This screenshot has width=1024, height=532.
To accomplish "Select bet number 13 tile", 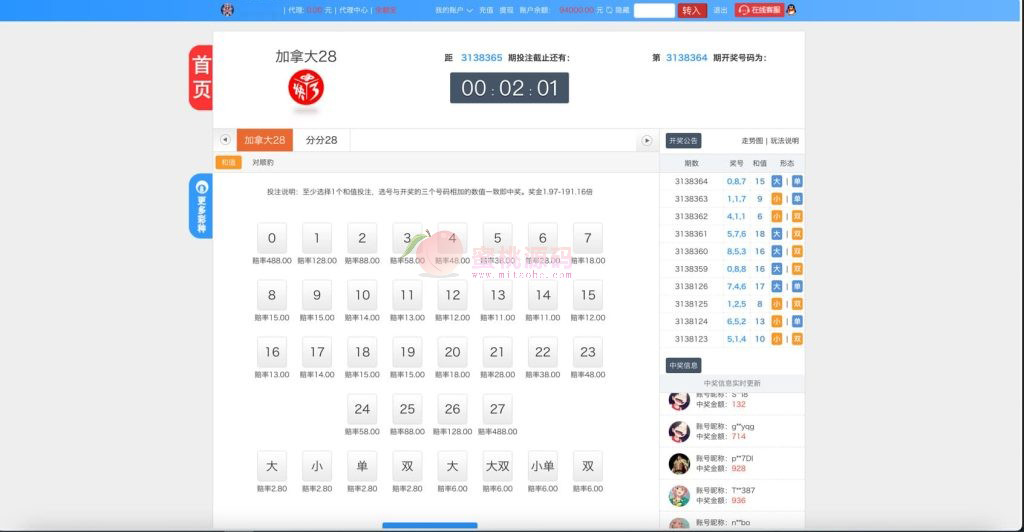I will click(x=497, y=295).
